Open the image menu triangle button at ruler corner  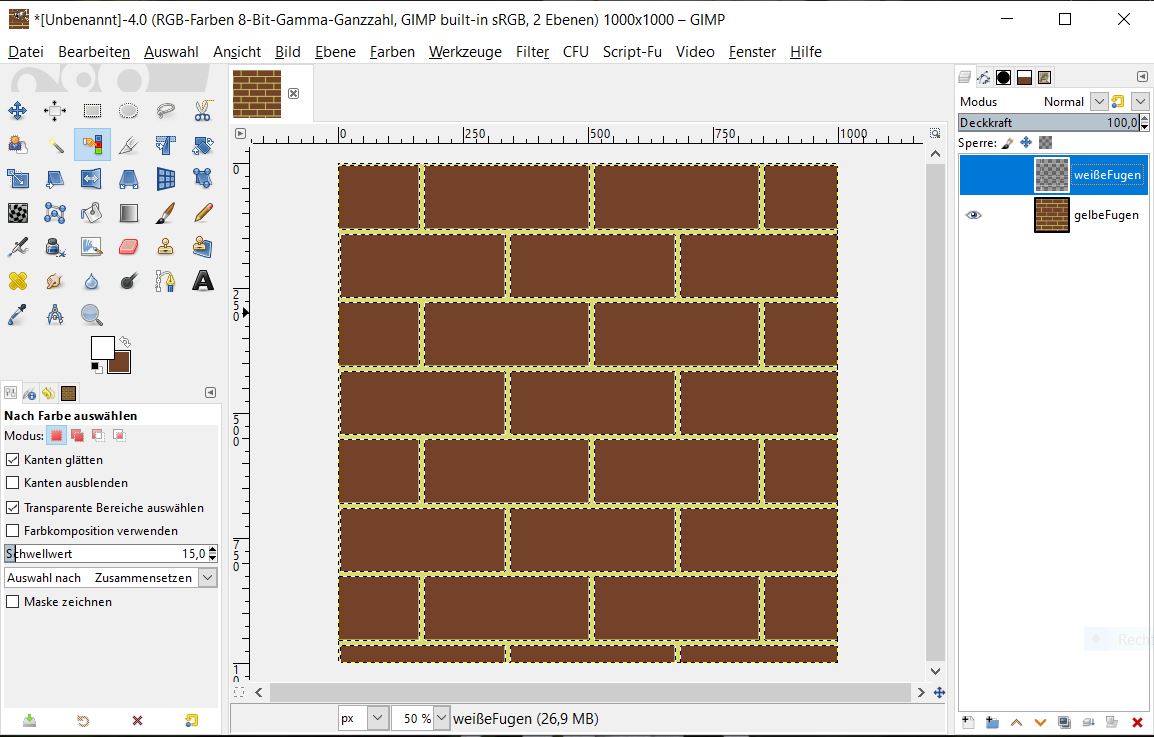pos(240,133)
